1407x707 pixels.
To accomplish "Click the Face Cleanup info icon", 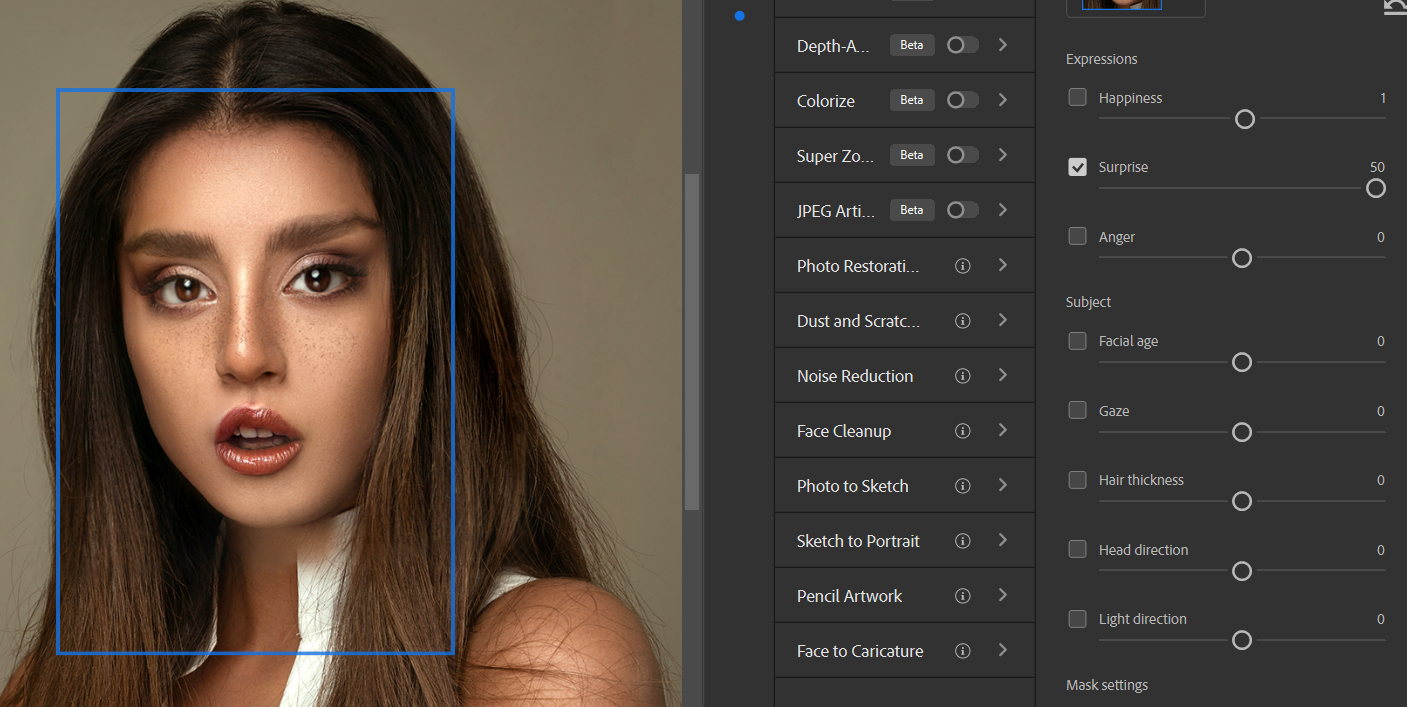I will pos(963,431).
